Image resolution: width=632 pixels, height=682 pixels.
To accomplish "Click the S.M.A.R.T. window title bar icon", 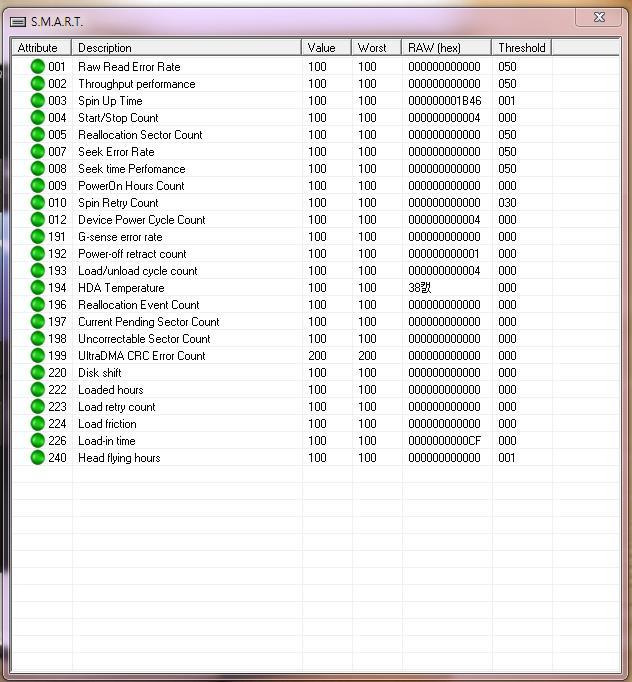I will tap(18, 22).
